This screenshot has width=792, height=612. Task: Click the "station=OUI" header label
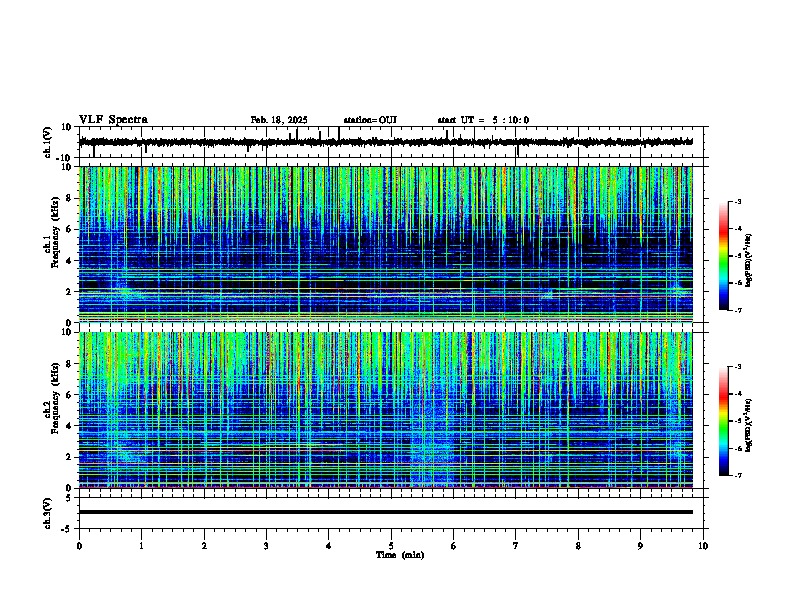(370, 120)
